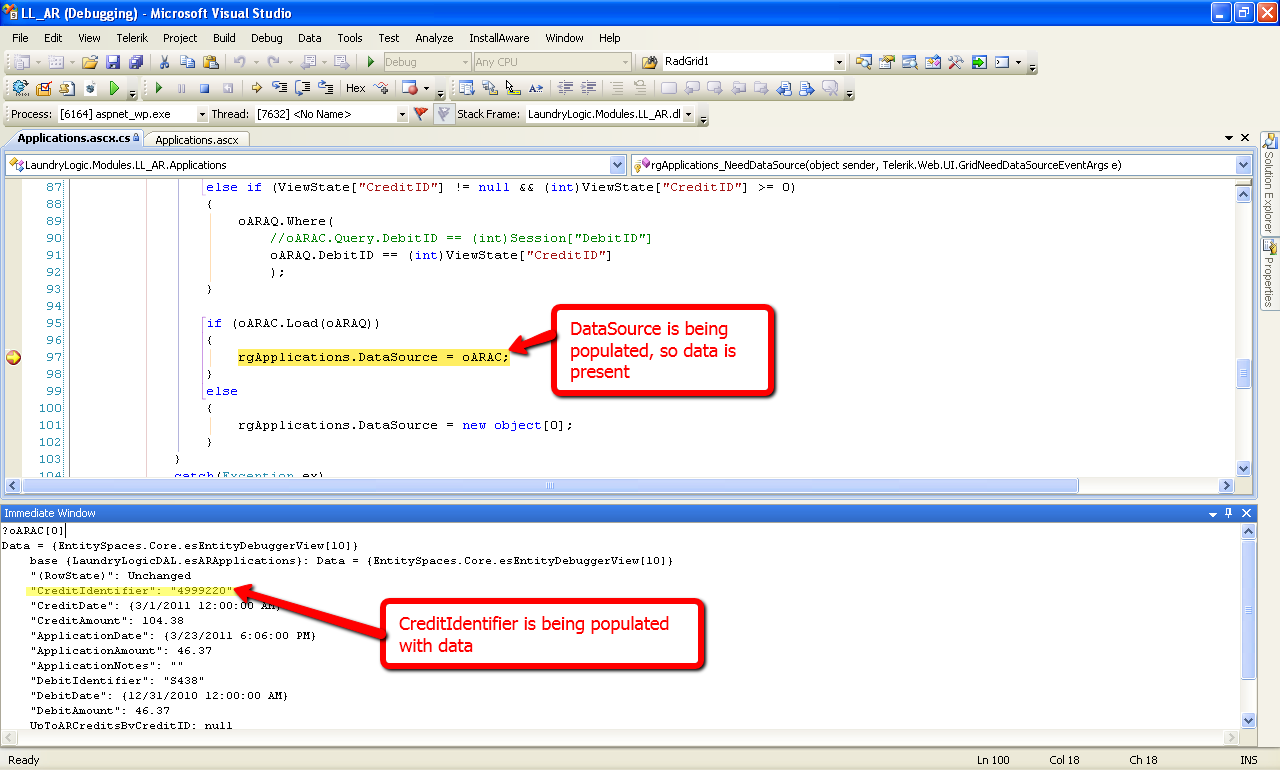1280x770 pixels.
Task: Open the Process dropdown aspnet_wp.exe
Action: pos(201,115)
